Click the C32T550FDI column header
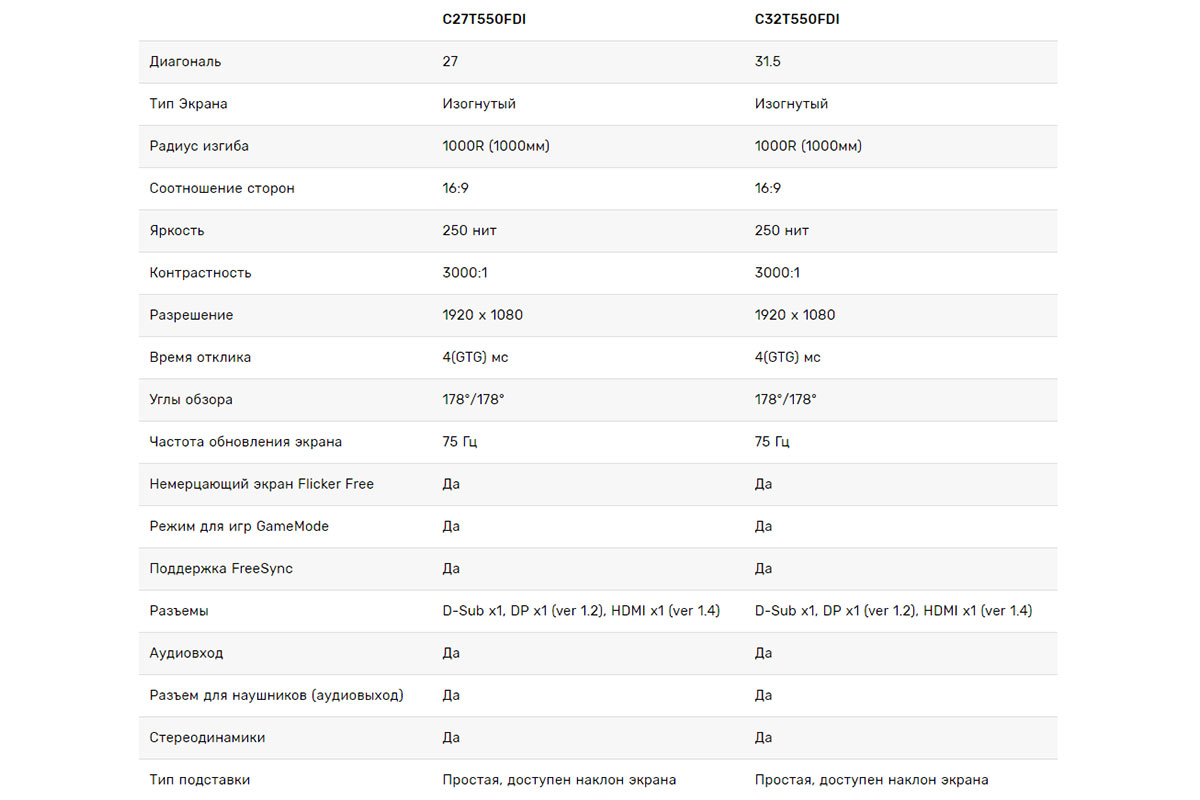1200x800 pixels. tap(797, 19)
